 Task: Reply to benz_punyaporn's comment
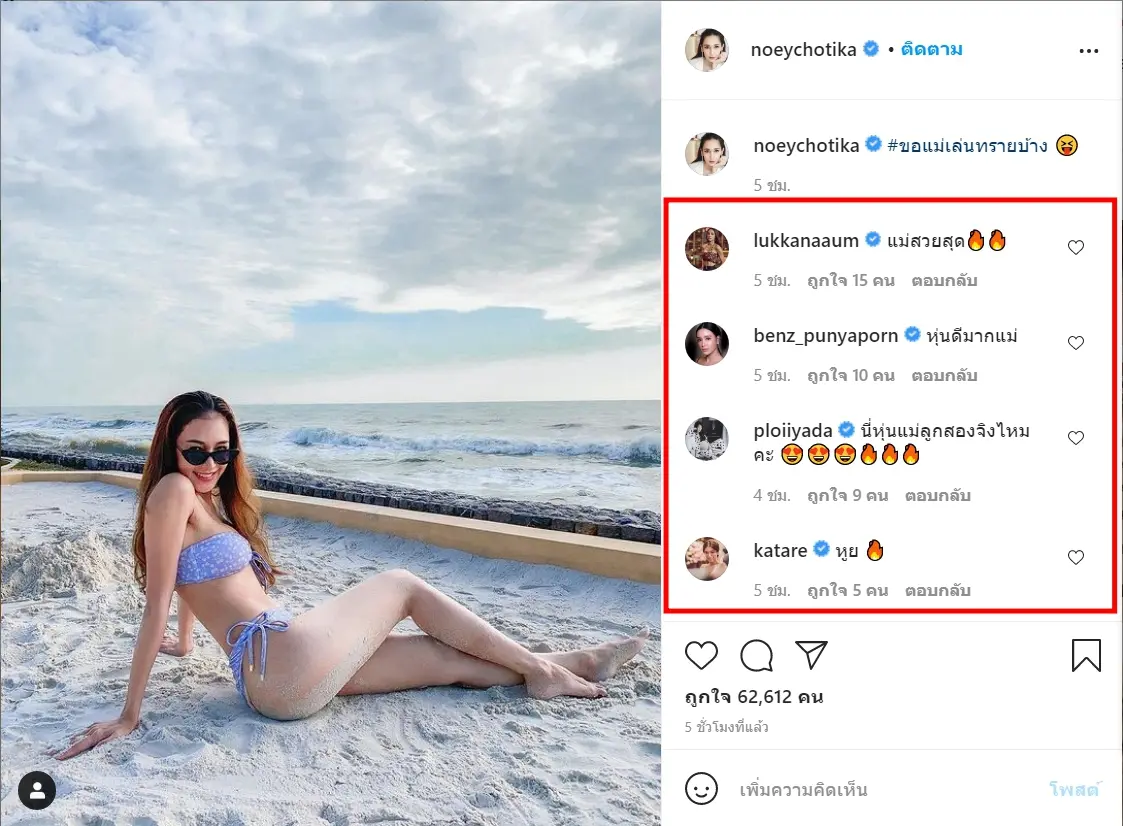point(944,376)
